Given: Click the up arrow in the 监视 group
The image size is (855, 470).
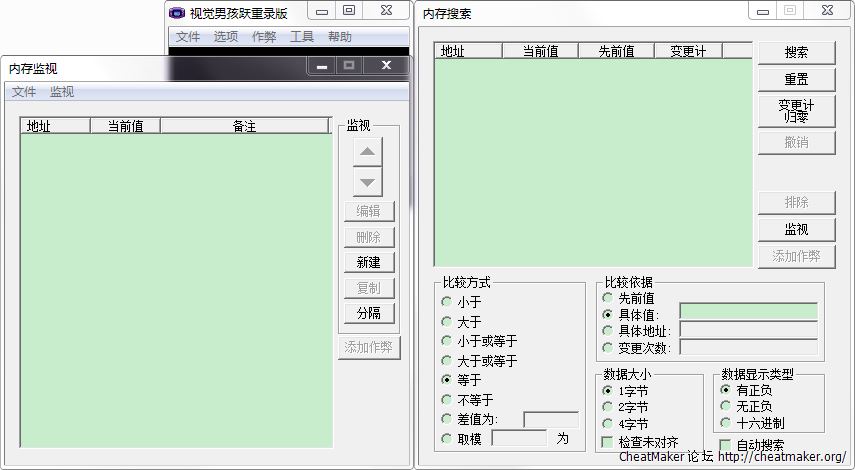Looking at the screenshot, I should point(368,152).
